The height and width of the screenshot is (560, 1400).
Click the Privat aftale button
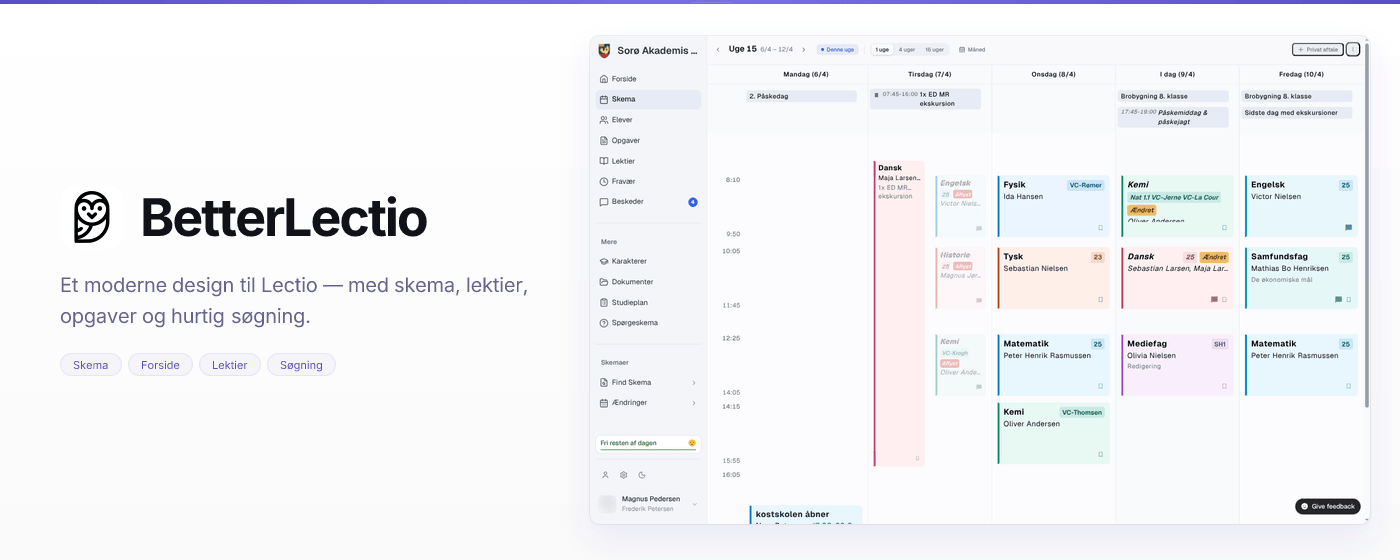pos(1318,49)
